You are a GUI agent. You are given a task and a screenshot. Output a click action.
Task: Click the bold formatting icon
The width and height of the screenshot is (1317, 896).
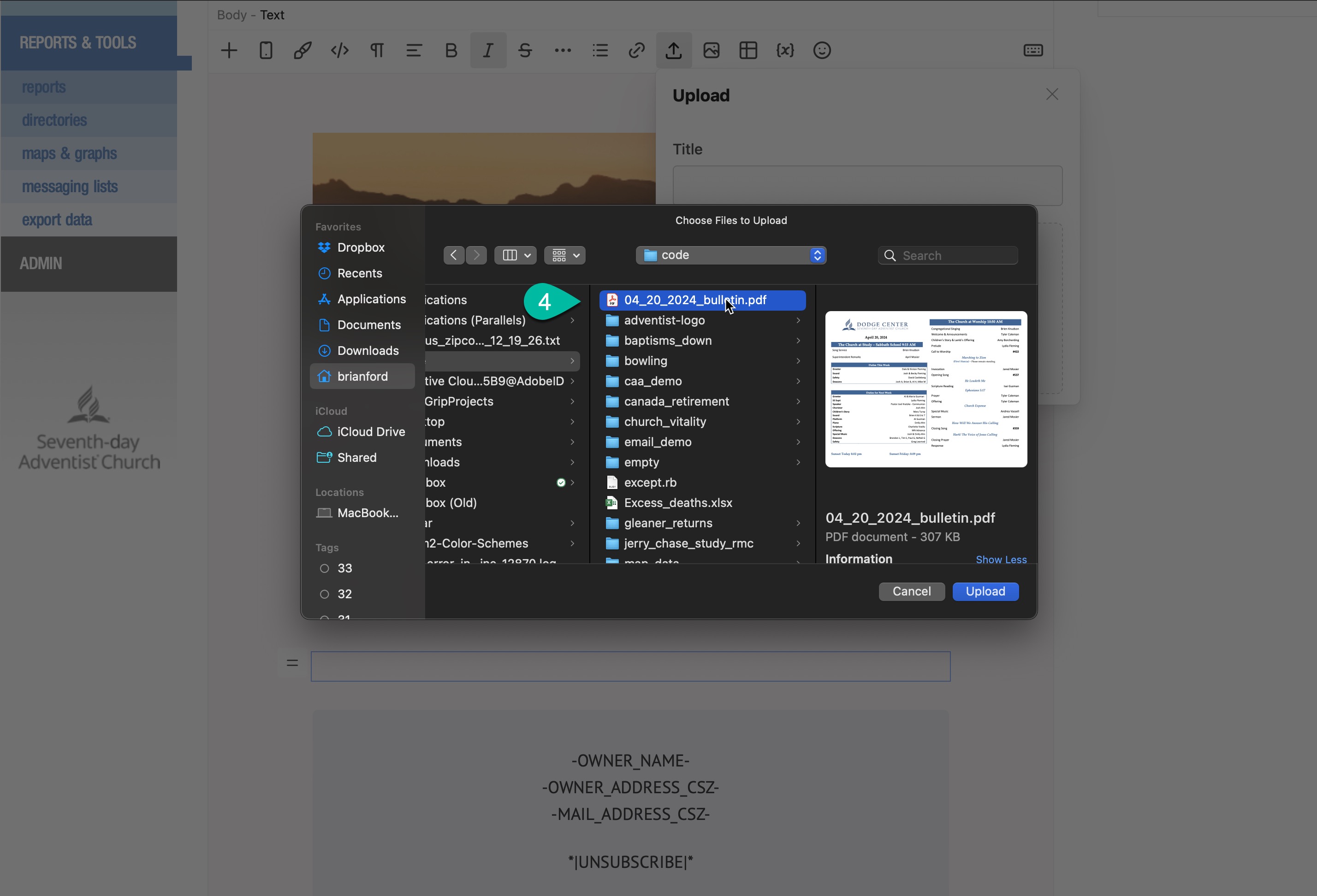click(x=451, y=51)
